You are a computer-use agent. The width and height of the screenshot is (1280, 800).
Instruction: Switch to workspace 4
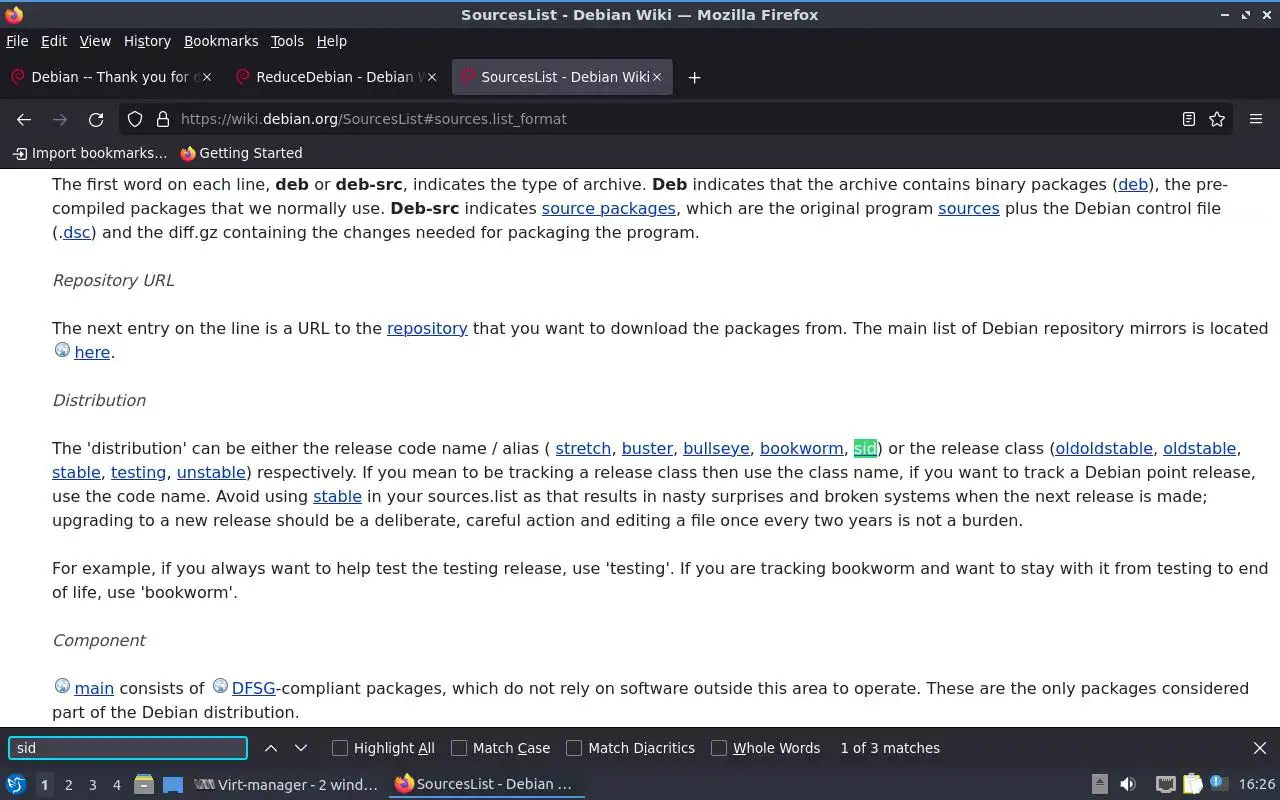point(116,785)
